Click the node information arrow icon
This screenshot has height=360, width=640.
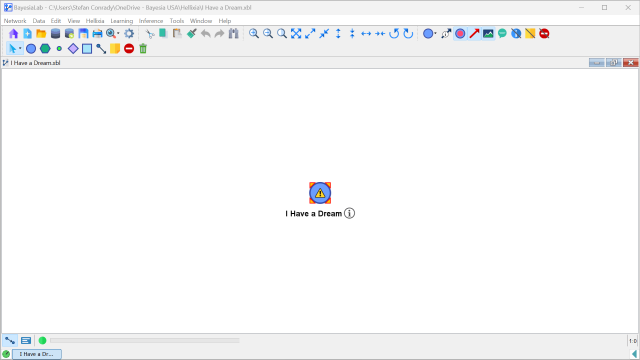[446, 33]
